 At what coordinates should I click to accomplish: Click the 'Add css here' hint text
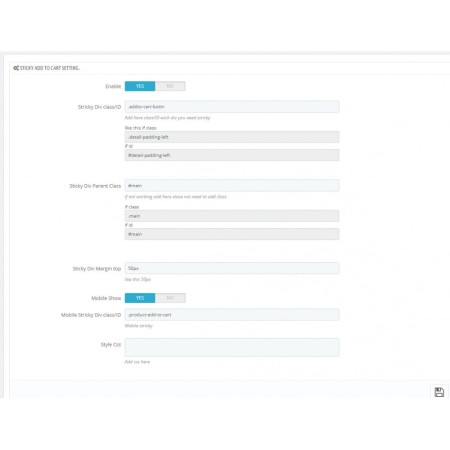click(x=137, y=362)
